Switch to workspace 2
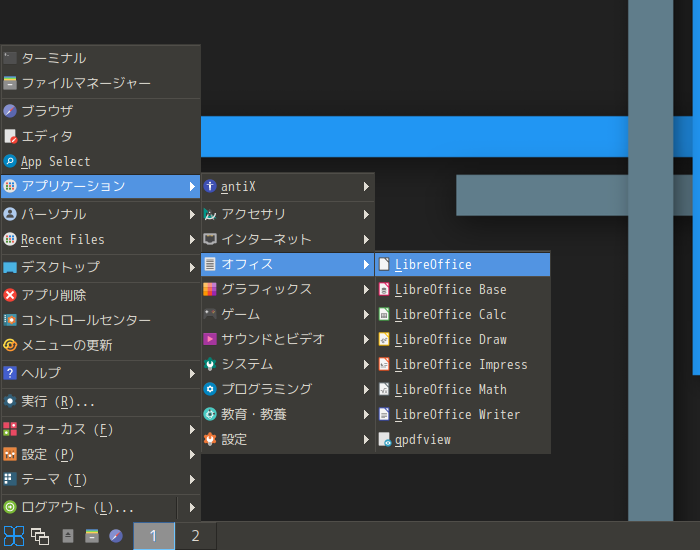 click(x=196, y=536)
